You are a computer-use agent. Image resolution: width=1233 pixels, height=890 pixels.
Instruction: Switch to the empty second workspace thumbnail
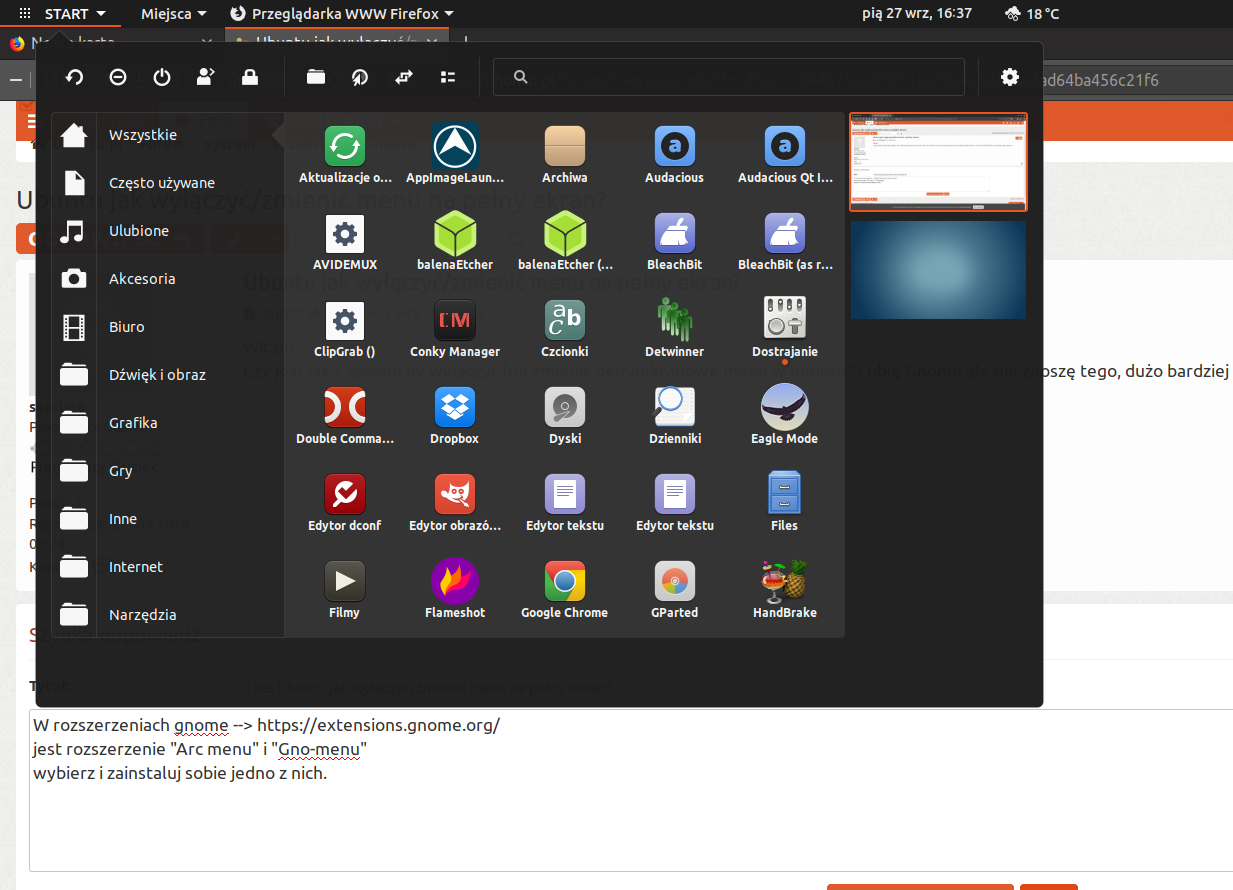click(938, 270)
